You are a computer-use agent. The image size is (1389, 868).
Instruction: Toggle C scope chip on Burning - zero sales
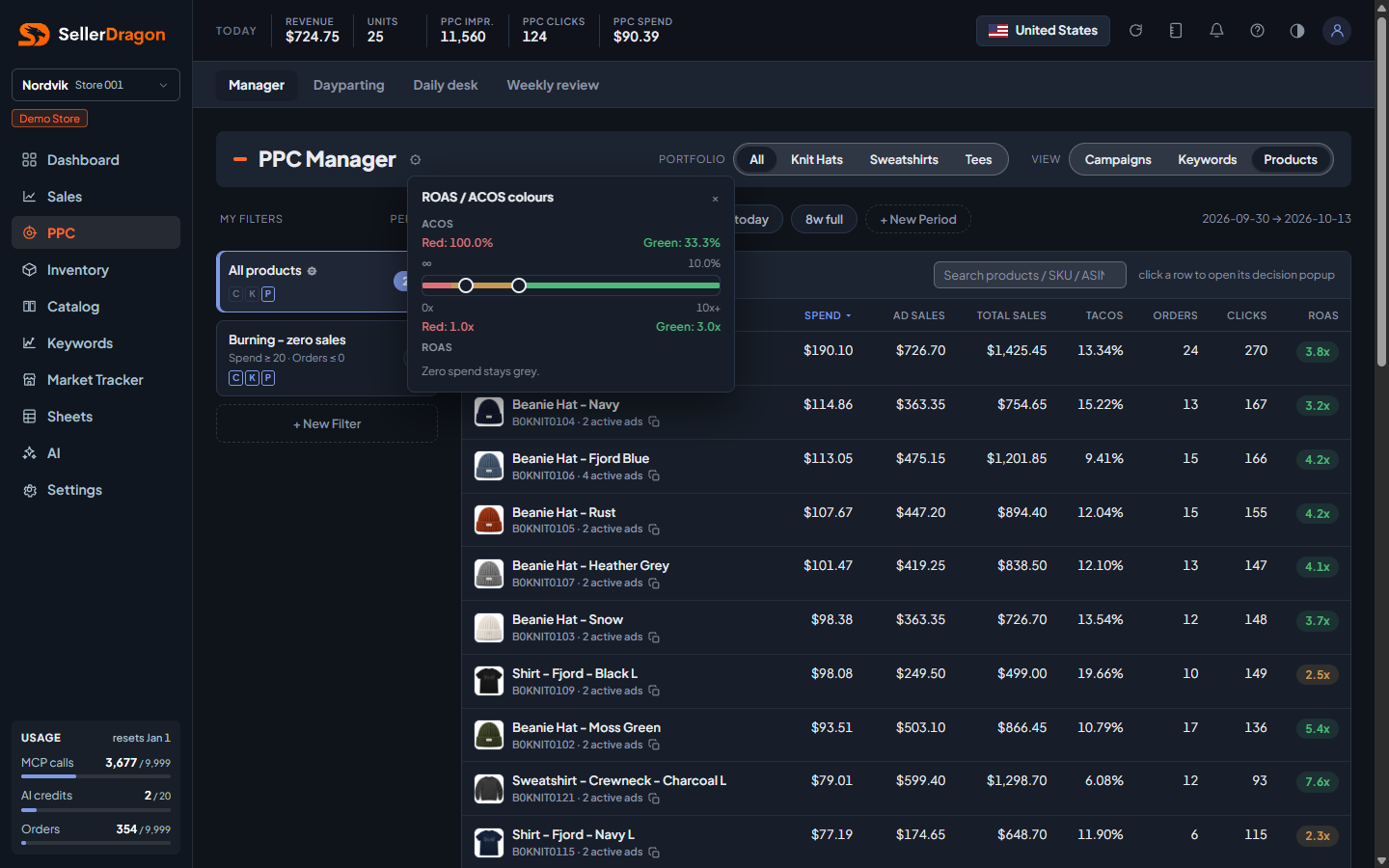point(235,378)
